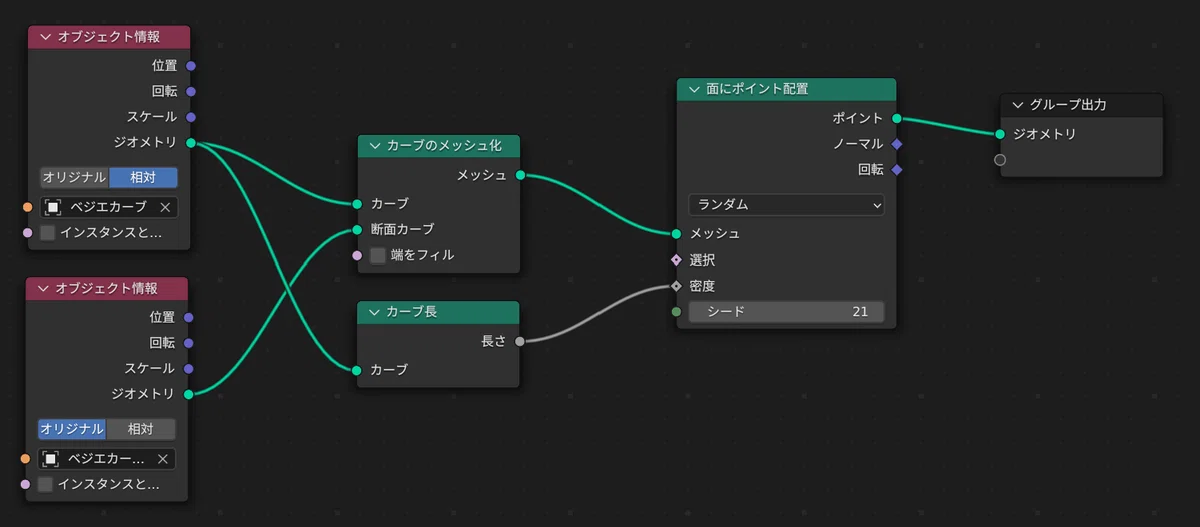The image size is (1200, 527).
Task: Click the 断面カーブ input socket
Action: pyautogui.click(x=357, y=229)
